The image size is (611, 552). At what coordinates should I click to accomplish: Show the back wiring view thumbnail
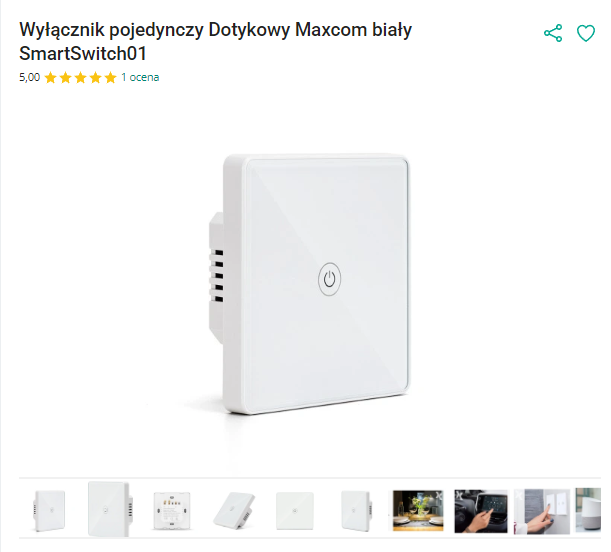coord(172,510)
